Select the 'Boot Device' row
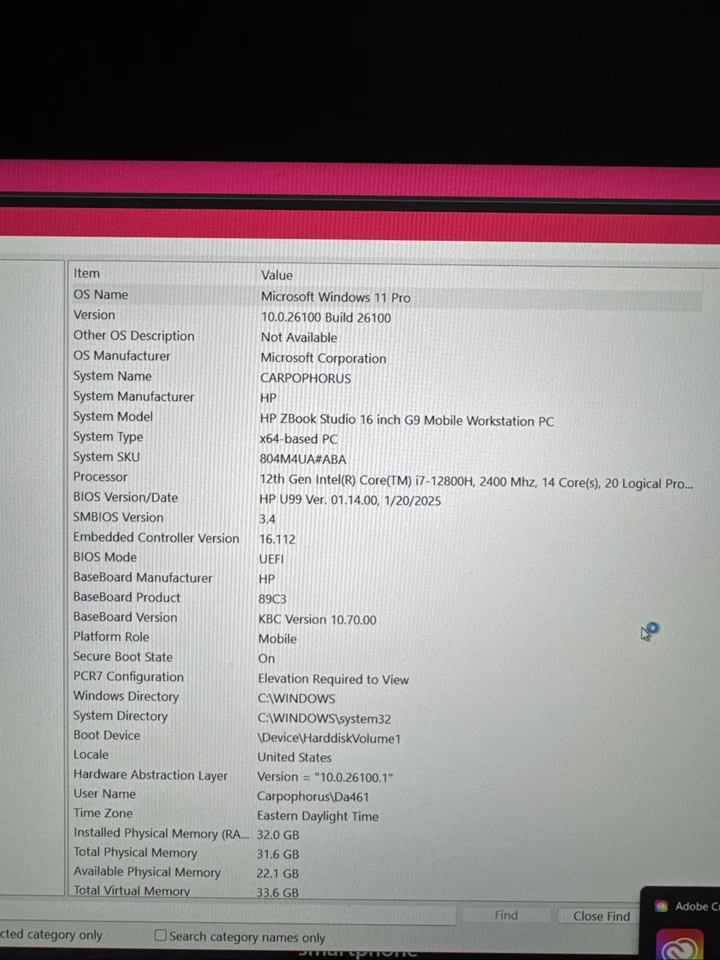Screen dimensions: 720x960 (107, 735)
